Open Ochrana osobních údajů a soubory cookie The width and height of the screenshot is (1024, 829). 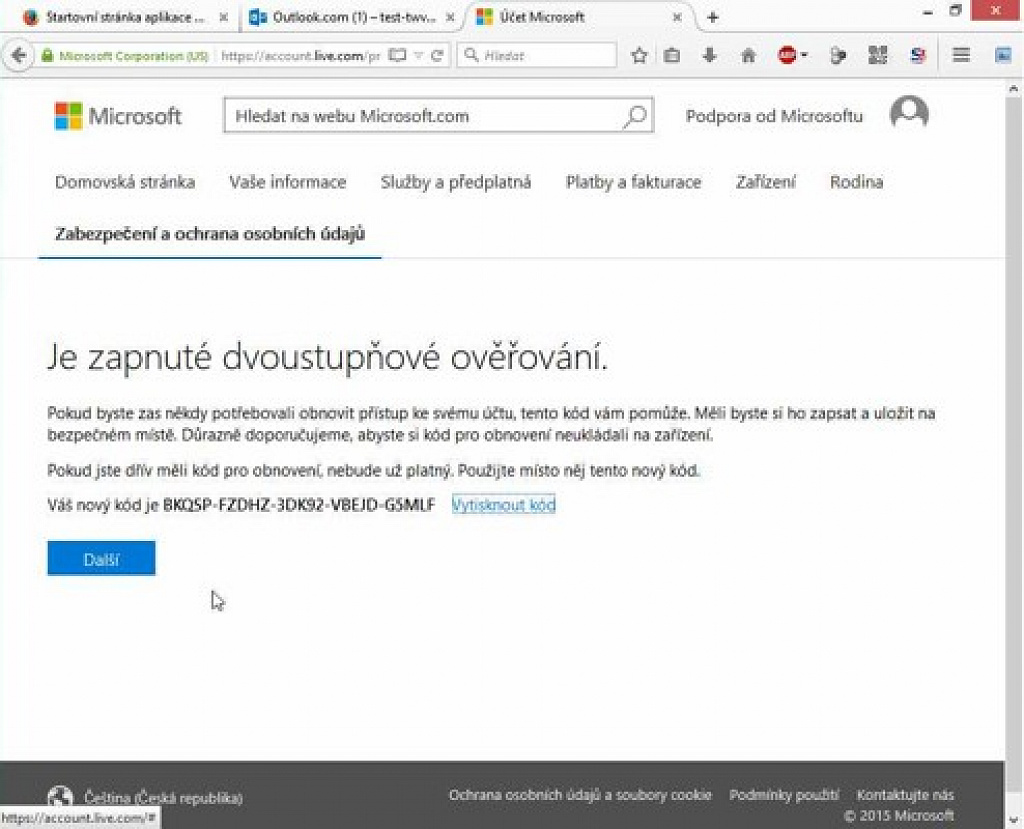click(580, 795)
